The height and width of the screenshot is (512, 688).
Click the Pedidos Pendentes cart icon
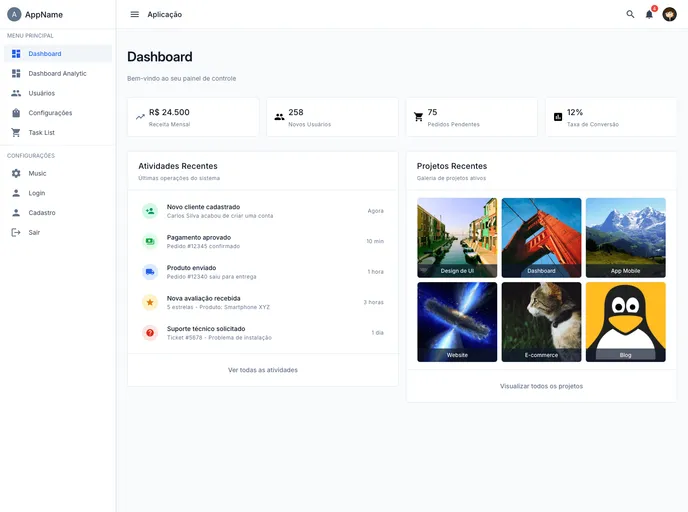point(419,117)
